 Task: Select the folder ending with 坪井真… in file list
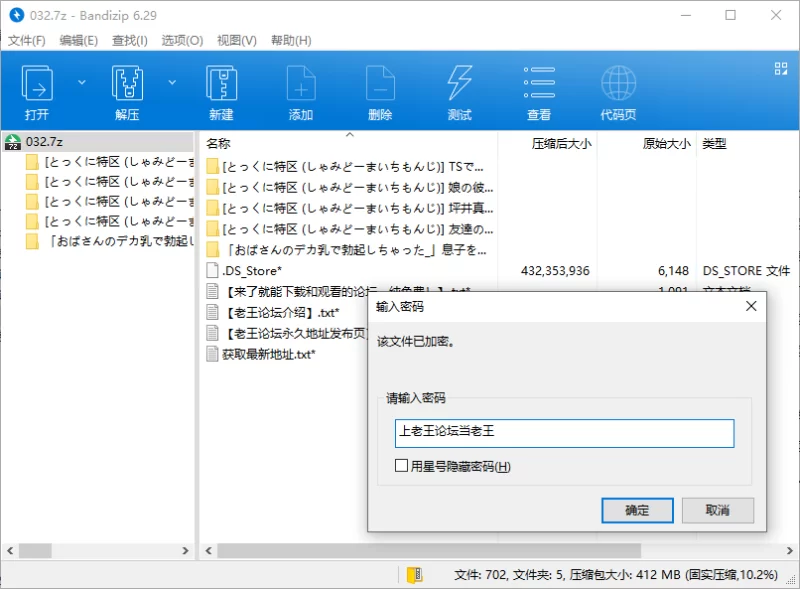tap(352, 208)
